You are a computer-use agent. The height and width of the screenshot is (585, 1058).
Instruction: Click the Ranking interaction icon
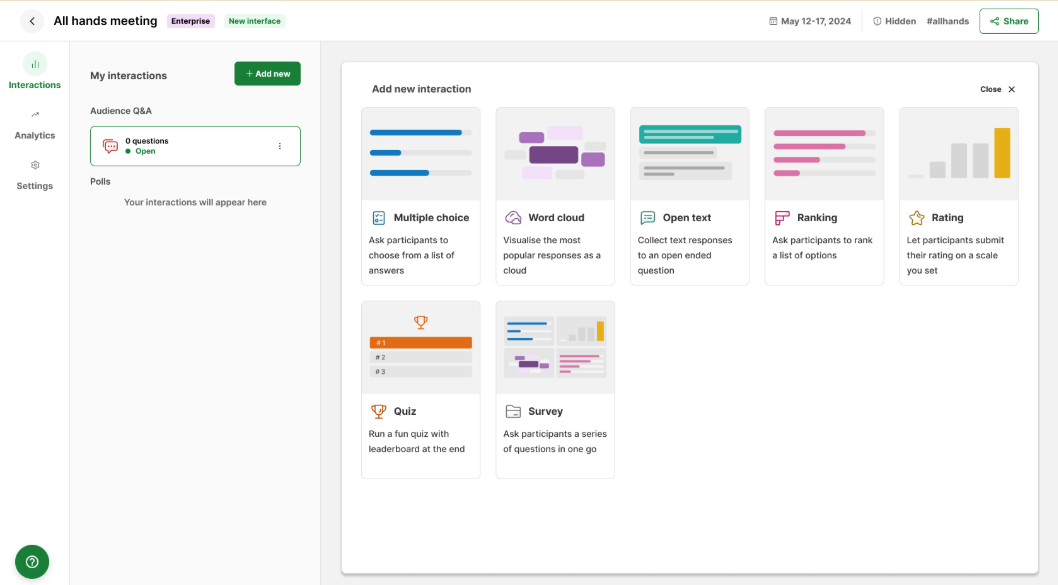[783, 217]
